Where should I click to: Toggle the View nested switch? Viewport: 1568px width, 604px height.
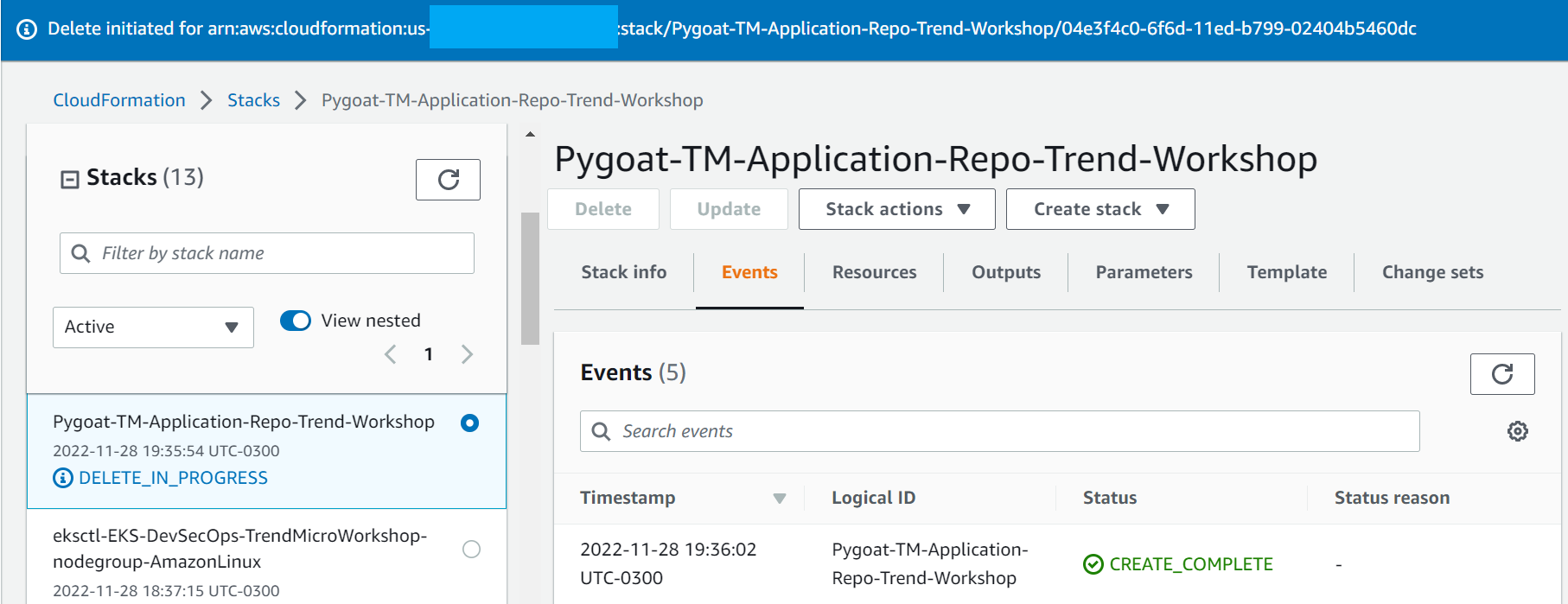tap(296, 321)
